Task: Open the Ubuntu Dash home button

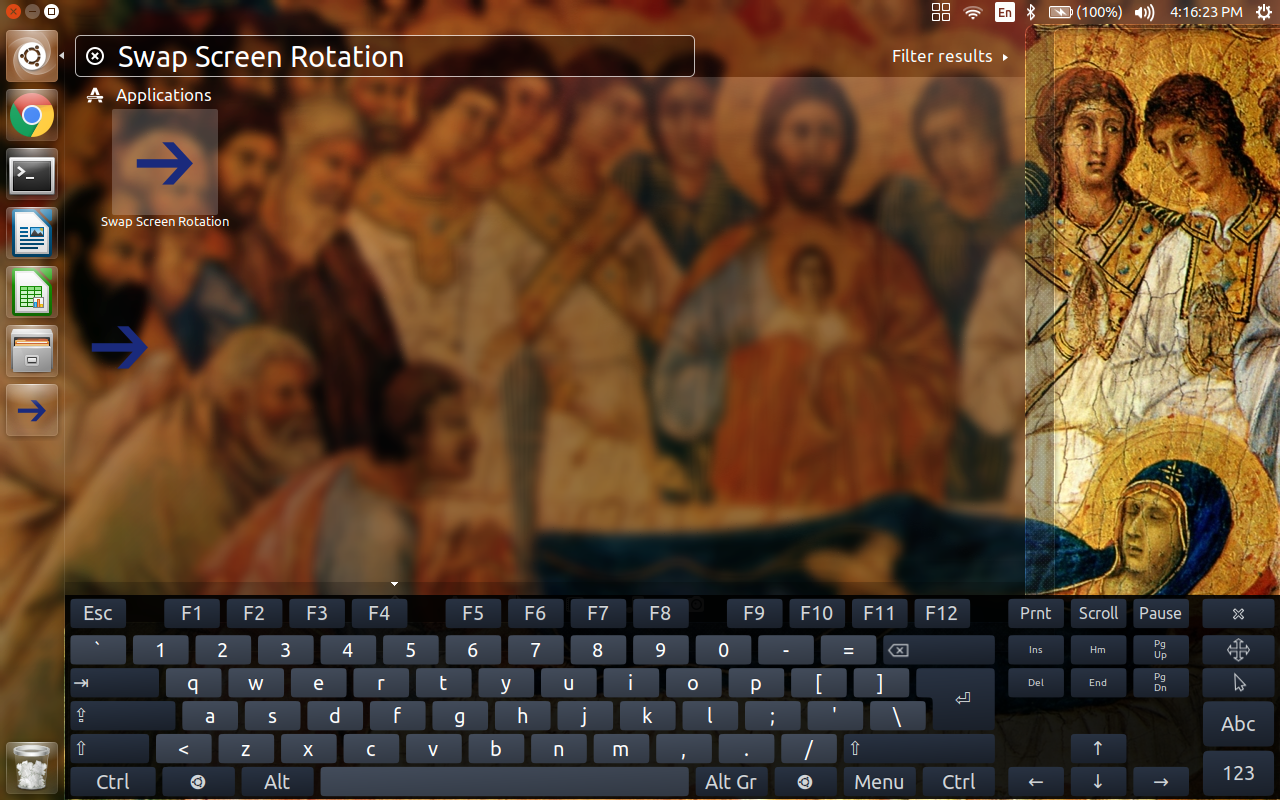Action: click(32, 57)
